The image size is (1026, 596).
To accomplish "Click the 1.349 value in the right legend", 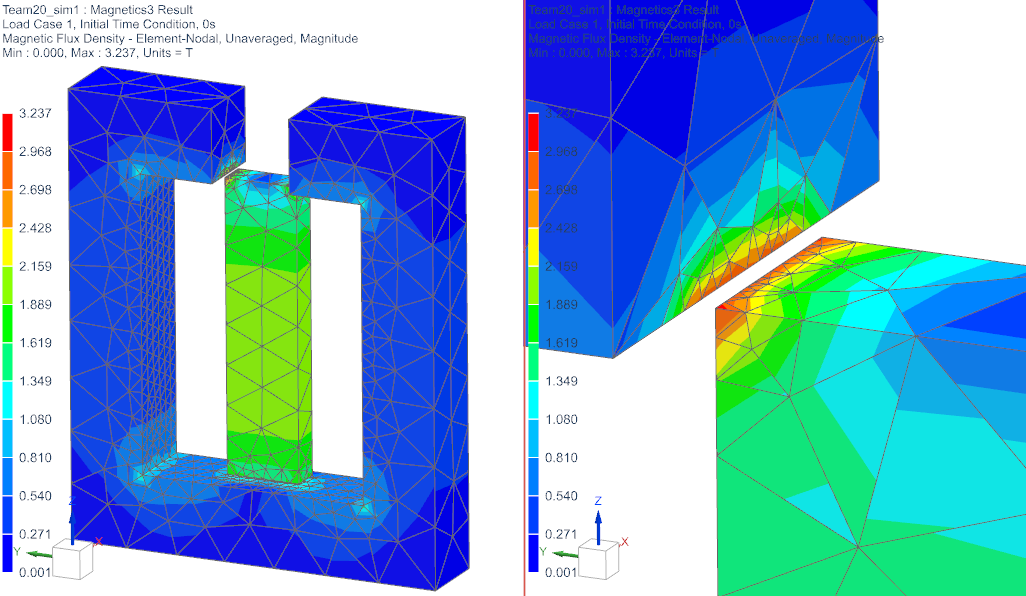I will coord(560,381).
